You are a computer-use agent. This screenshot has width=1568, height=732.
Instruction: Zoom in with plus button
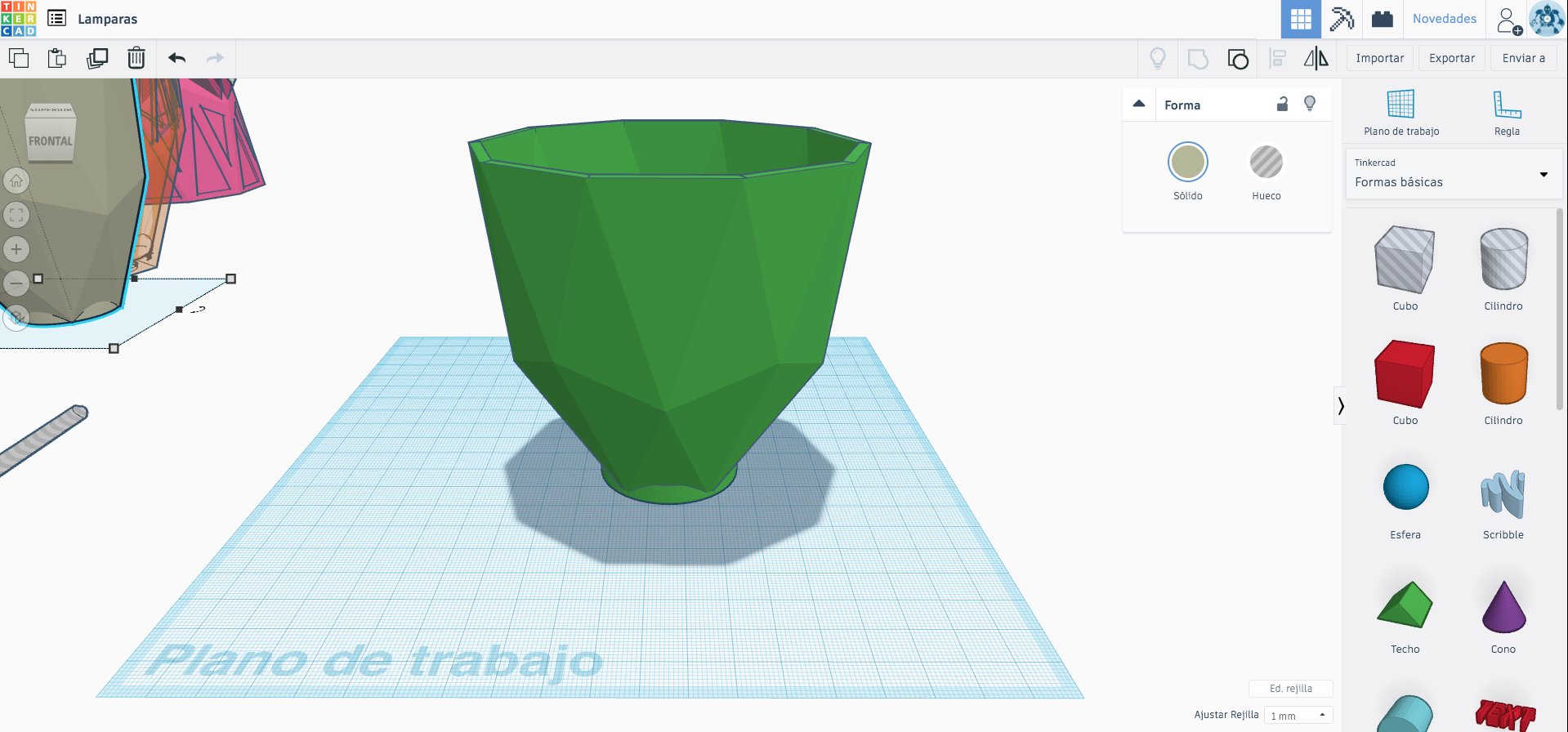pos(16,249)
